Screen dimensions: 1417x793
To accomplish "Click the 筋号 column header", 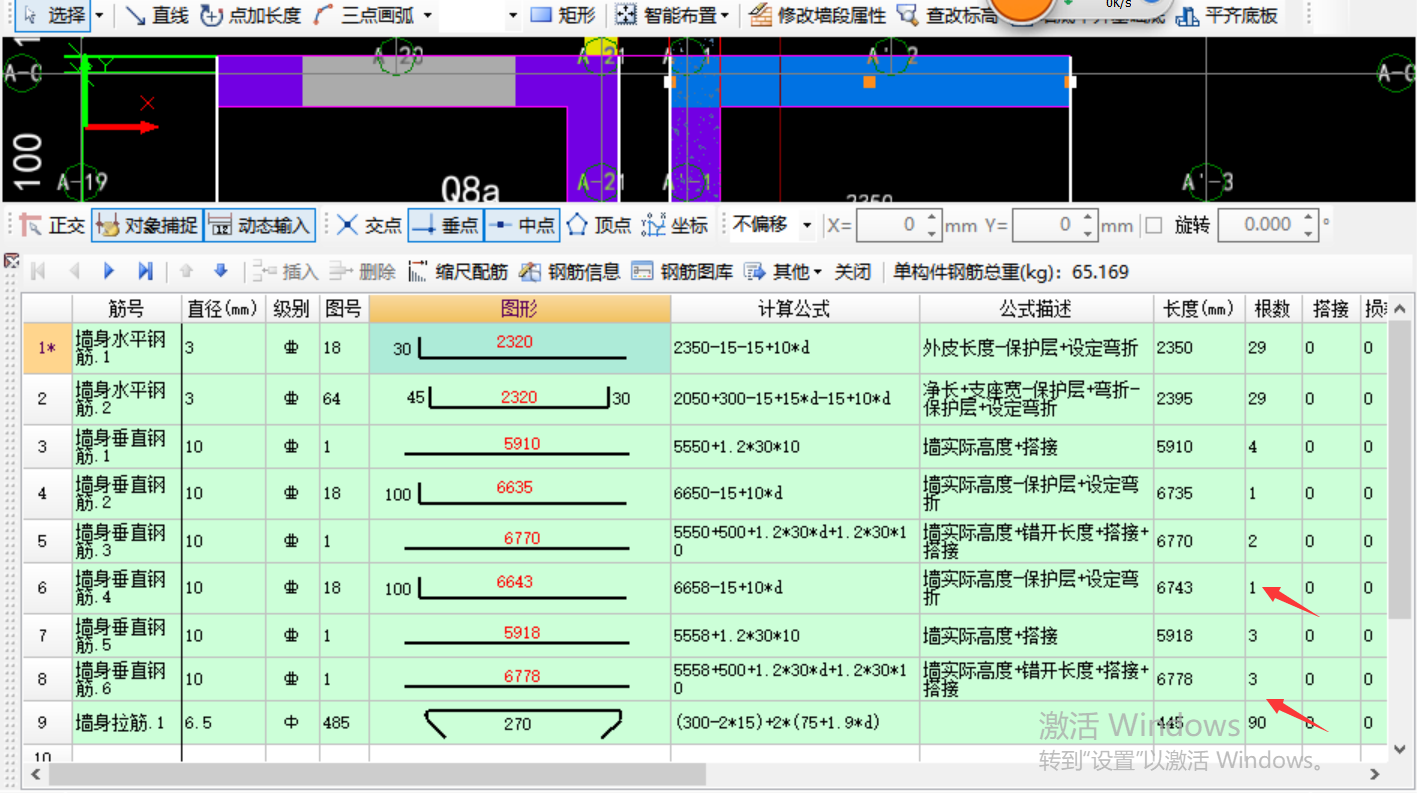I will tap(126, 308).
